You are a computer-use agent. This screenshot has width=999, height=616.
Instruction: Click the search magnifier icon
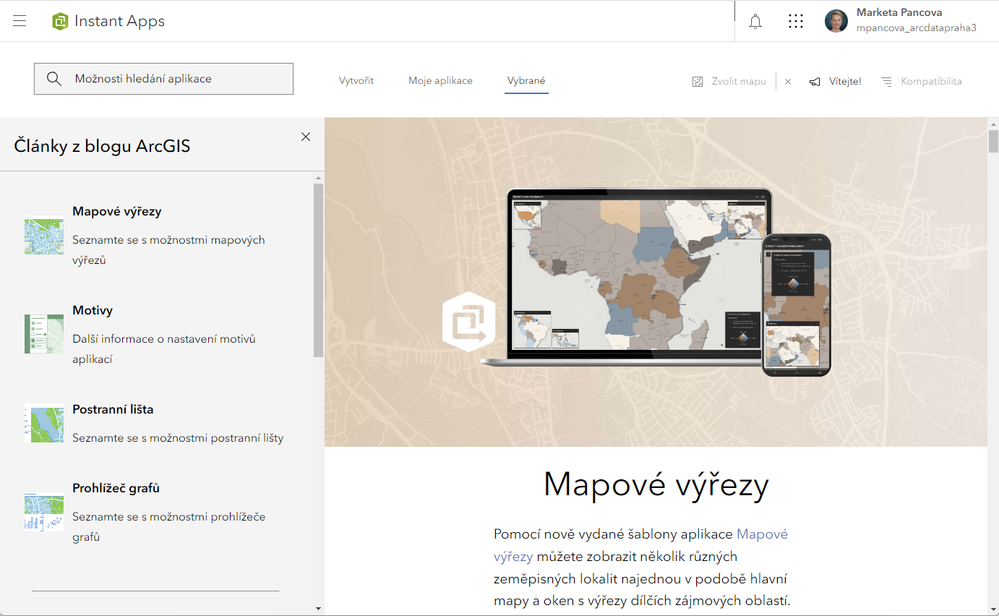tap(54, 79)
